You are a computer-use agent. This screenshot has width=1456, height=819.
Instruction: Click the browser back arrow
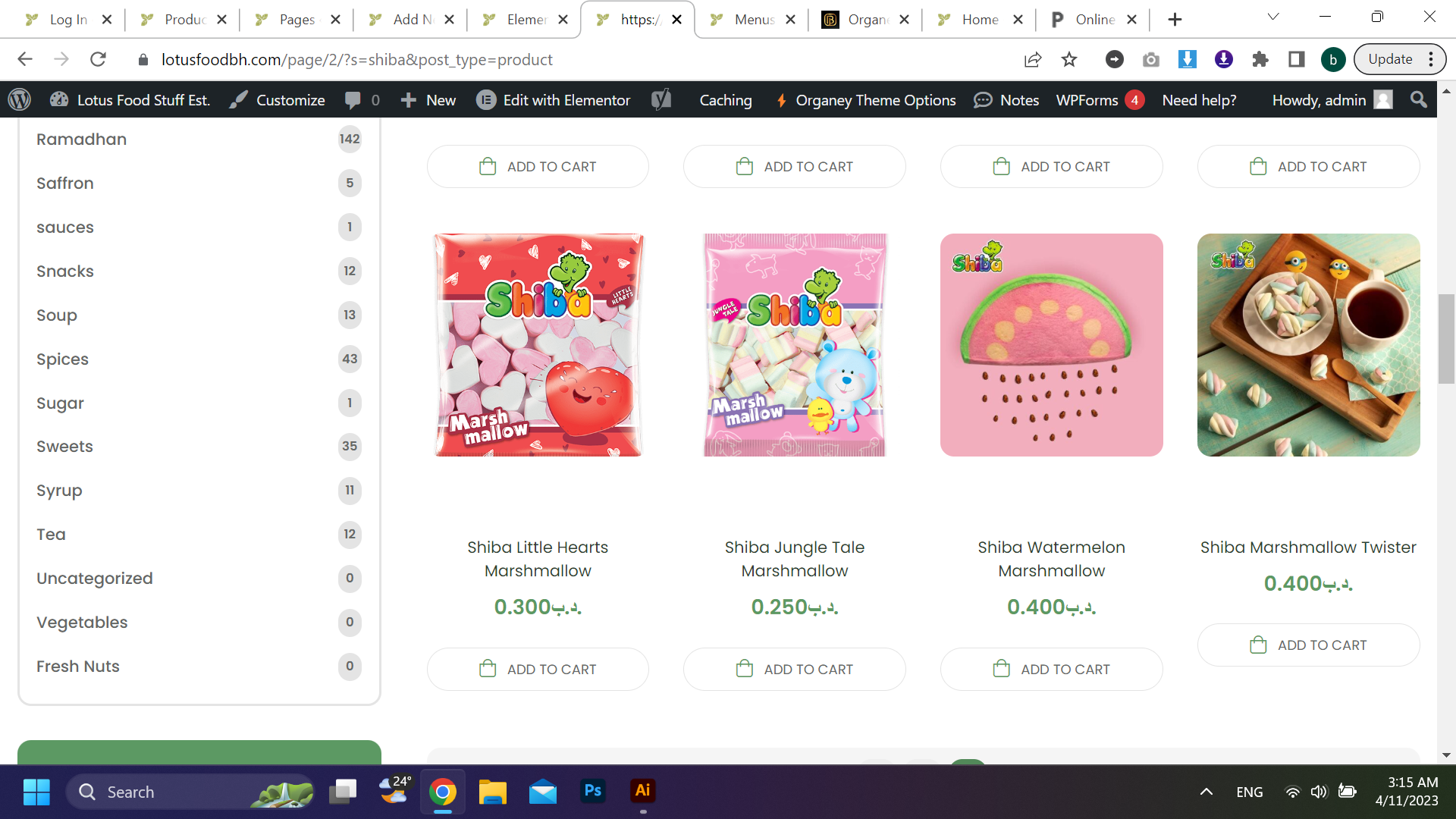point(25,59)
